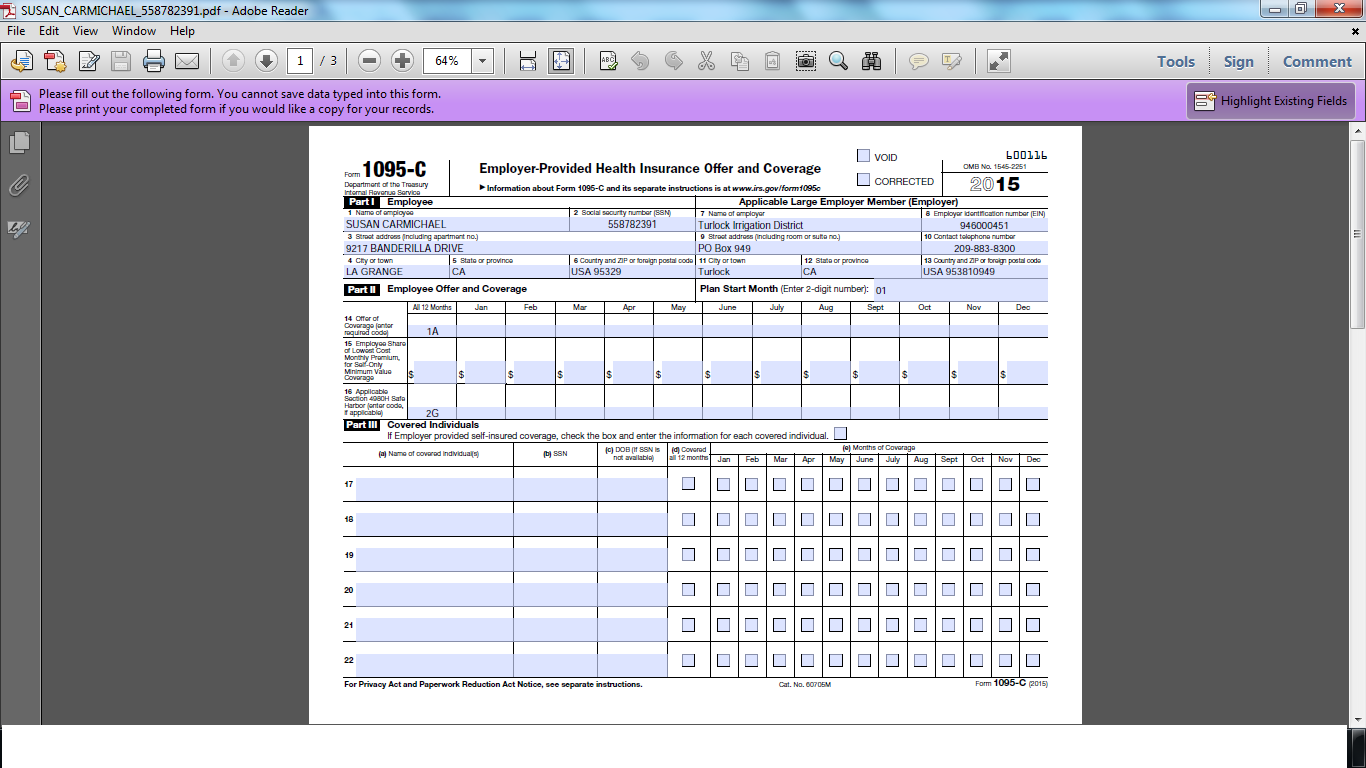Switch to Read Mode view
Screen dimensions: 1366x768
pyautogui.click(x=998, y=61)
